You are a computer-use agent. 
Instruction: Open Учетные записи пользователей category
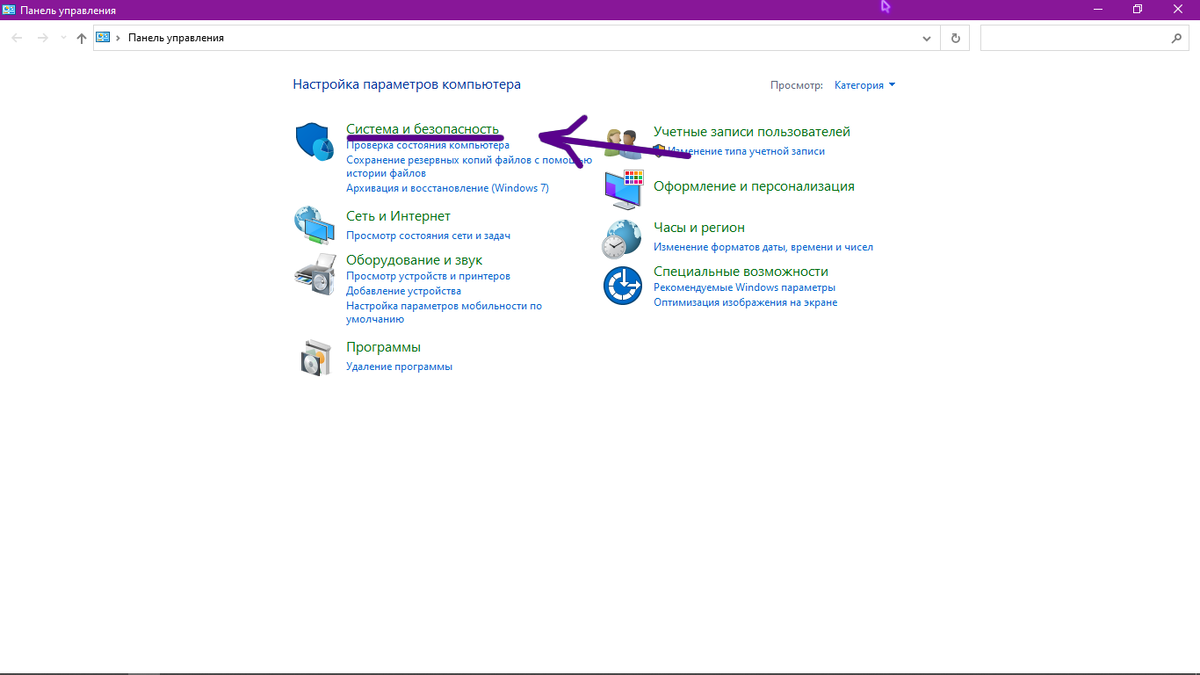(x=752, y=132)
